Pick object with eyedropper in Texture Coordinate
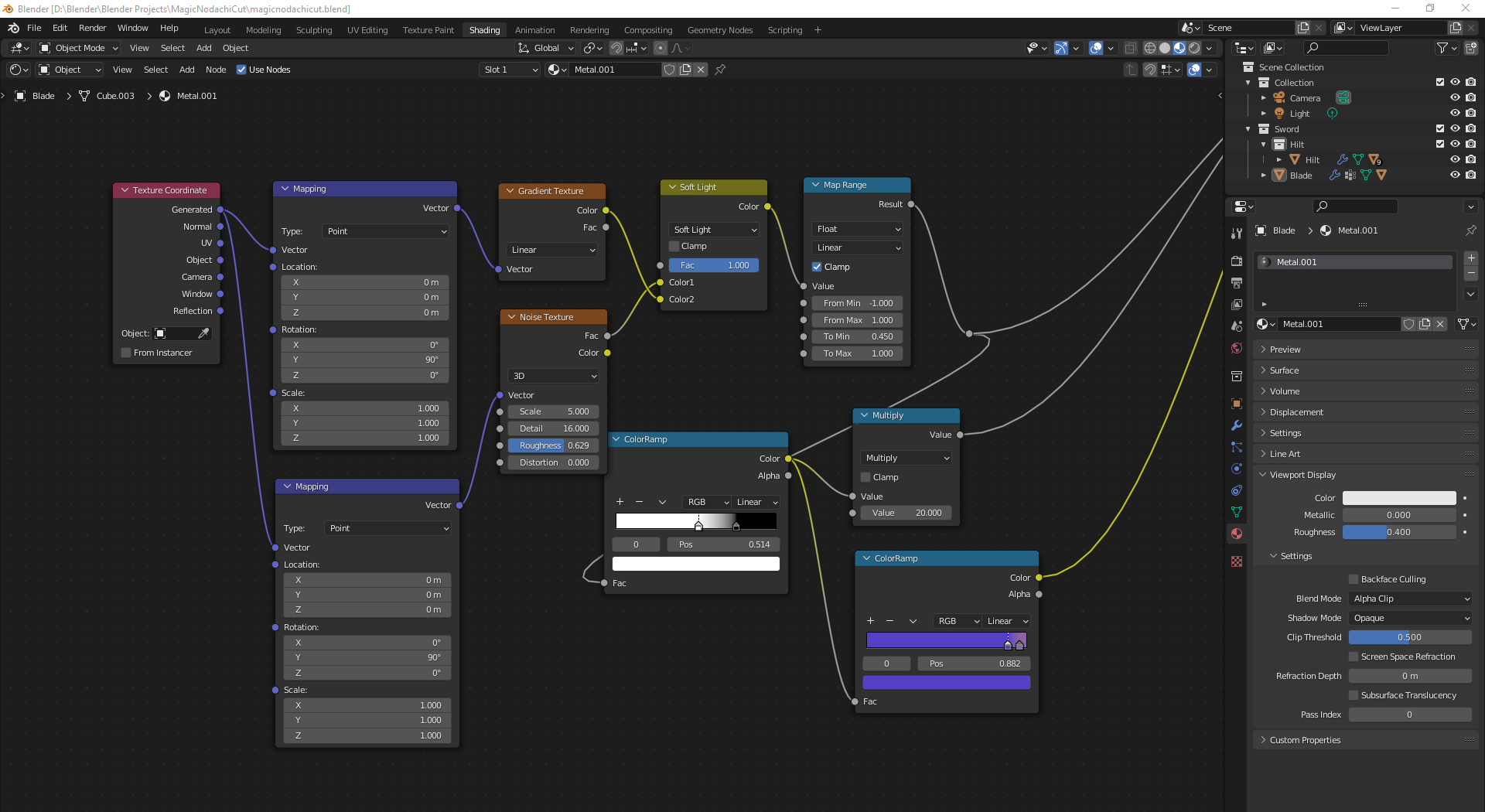The image size is (1485, 812). tap(203, 333)
